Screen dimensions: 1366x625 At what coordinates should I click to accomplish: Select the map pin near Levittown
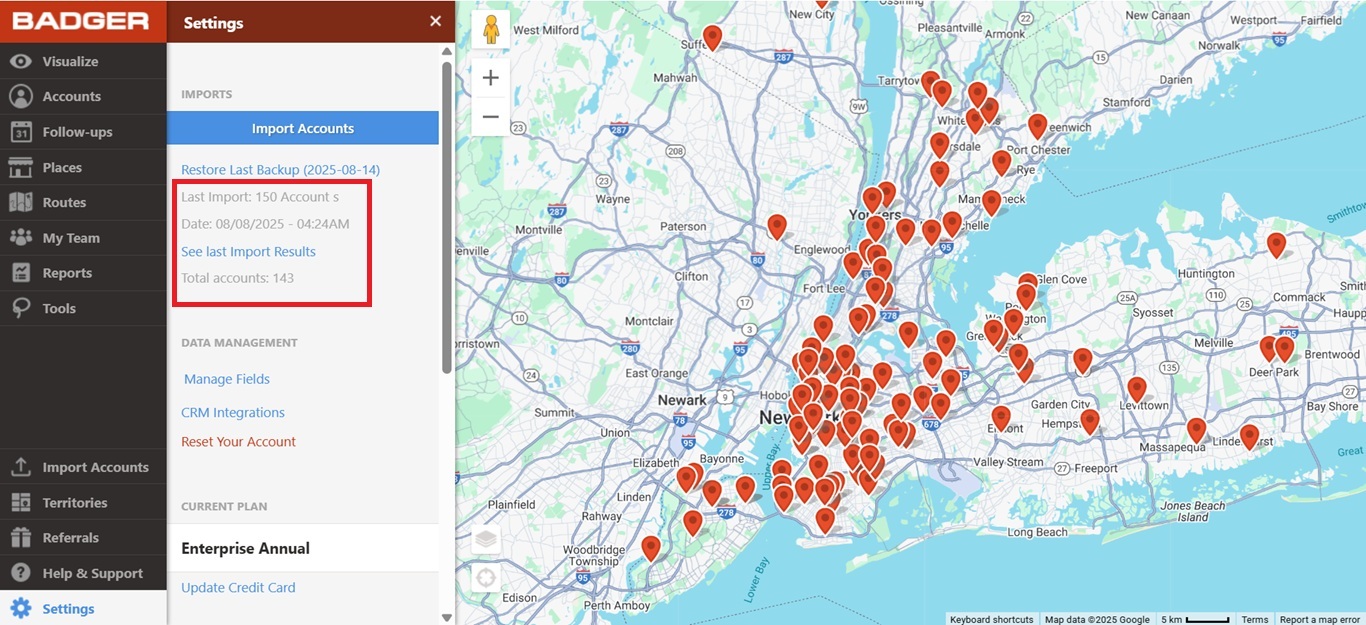1136,390
